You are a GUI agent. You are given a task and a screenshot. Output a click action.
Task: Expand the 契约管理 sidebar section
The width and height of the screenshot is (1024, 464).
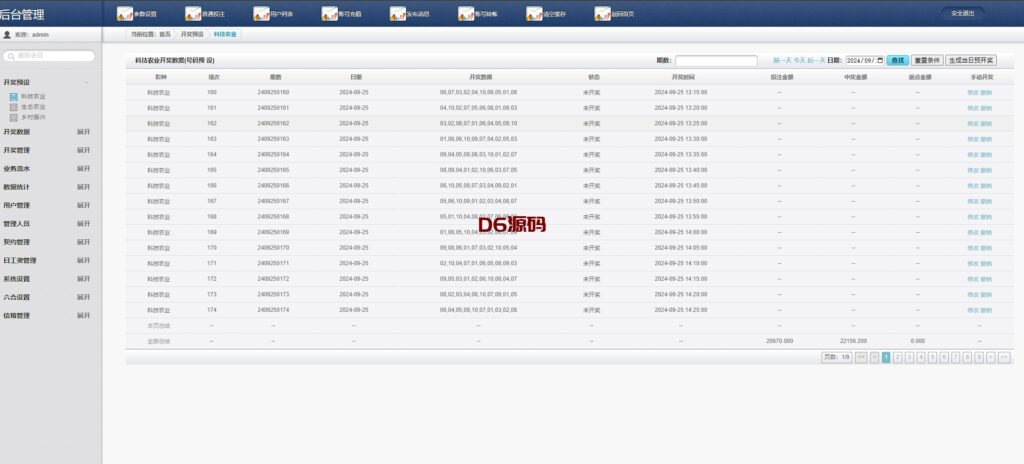click(84, 242)
